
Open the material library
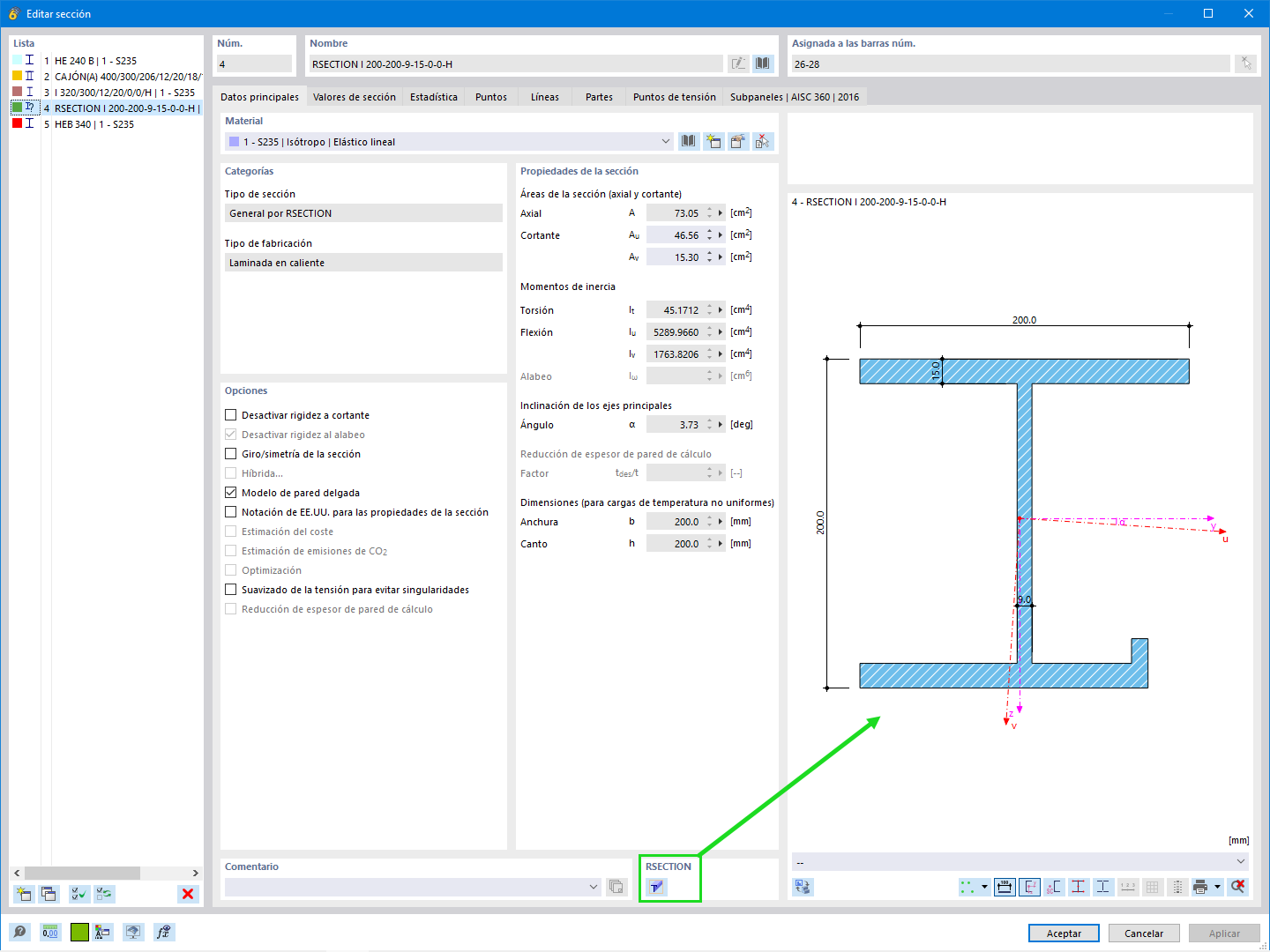(688, 141)
